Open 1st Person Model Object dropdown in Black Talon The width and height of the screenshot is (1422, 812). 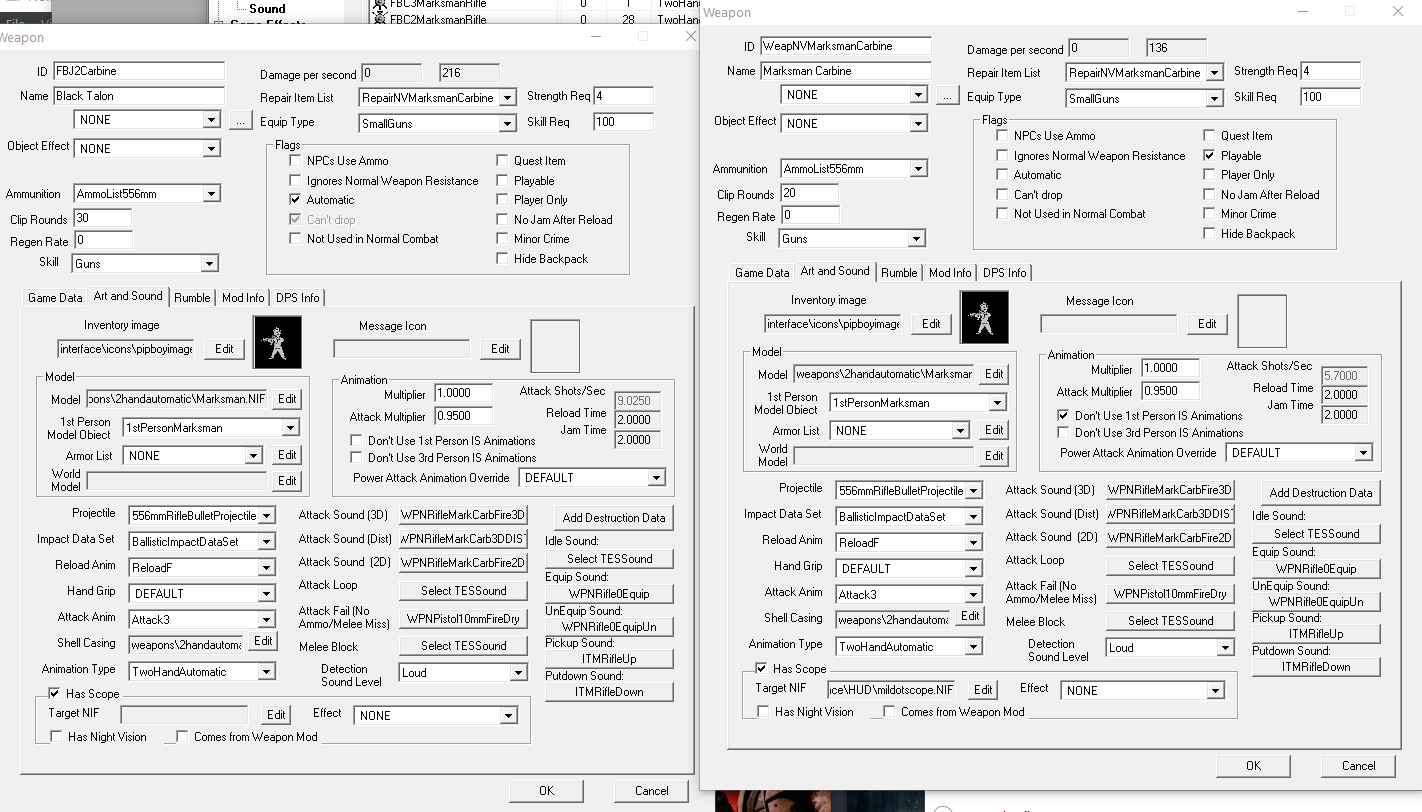coord(290,428)
